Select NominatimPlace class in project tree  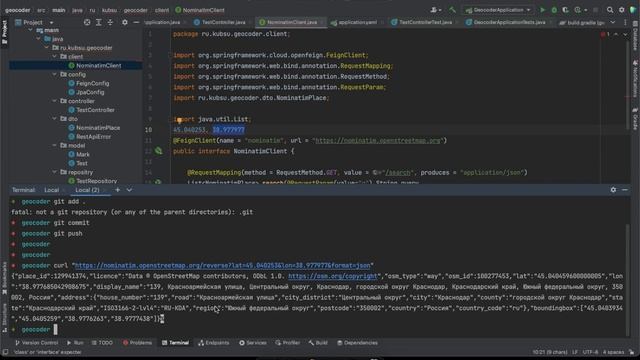tap(94, 128)
